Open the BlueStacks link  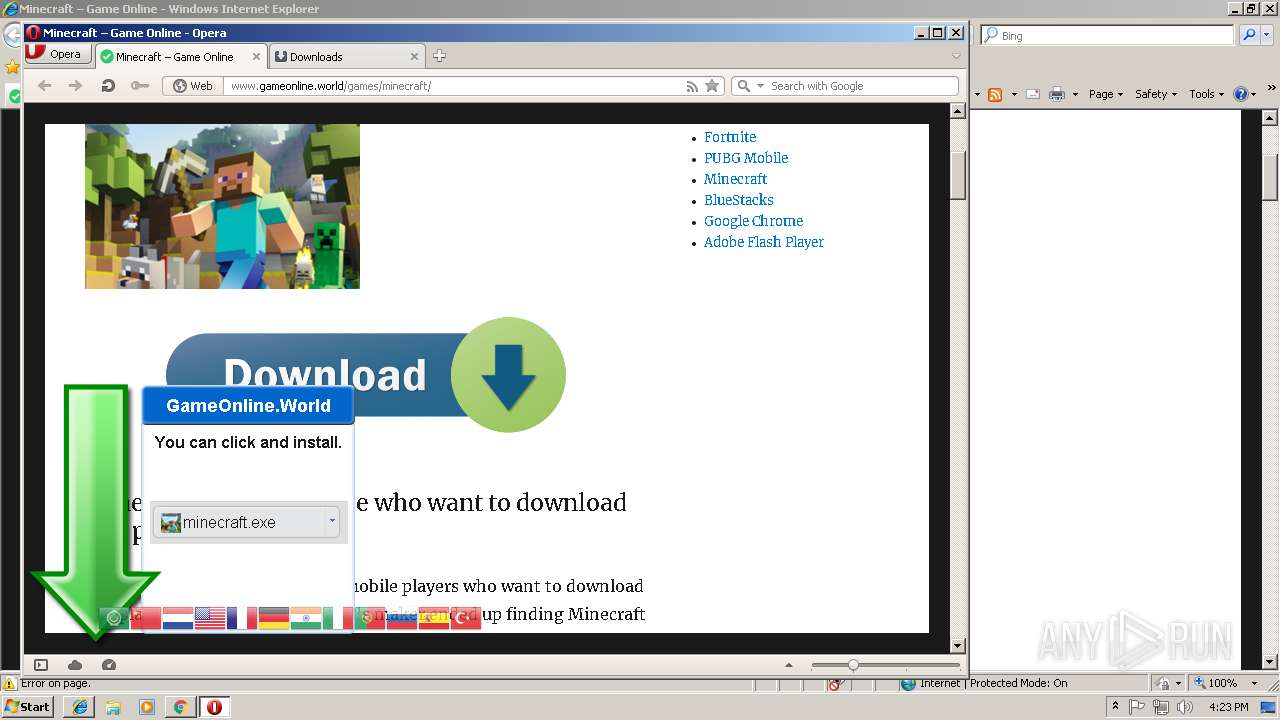pos(738,200)
